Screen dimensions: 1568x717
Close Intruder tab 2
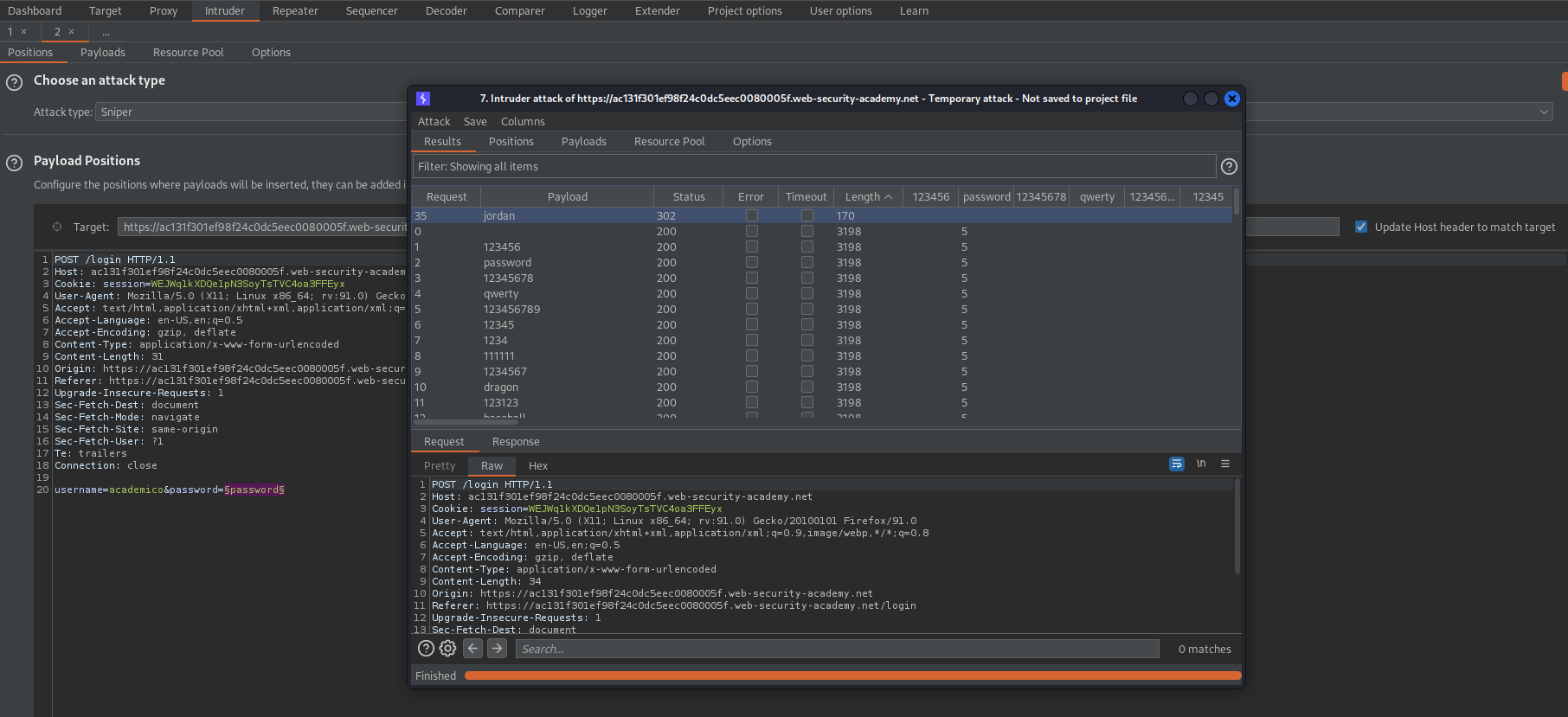[71, 32]
